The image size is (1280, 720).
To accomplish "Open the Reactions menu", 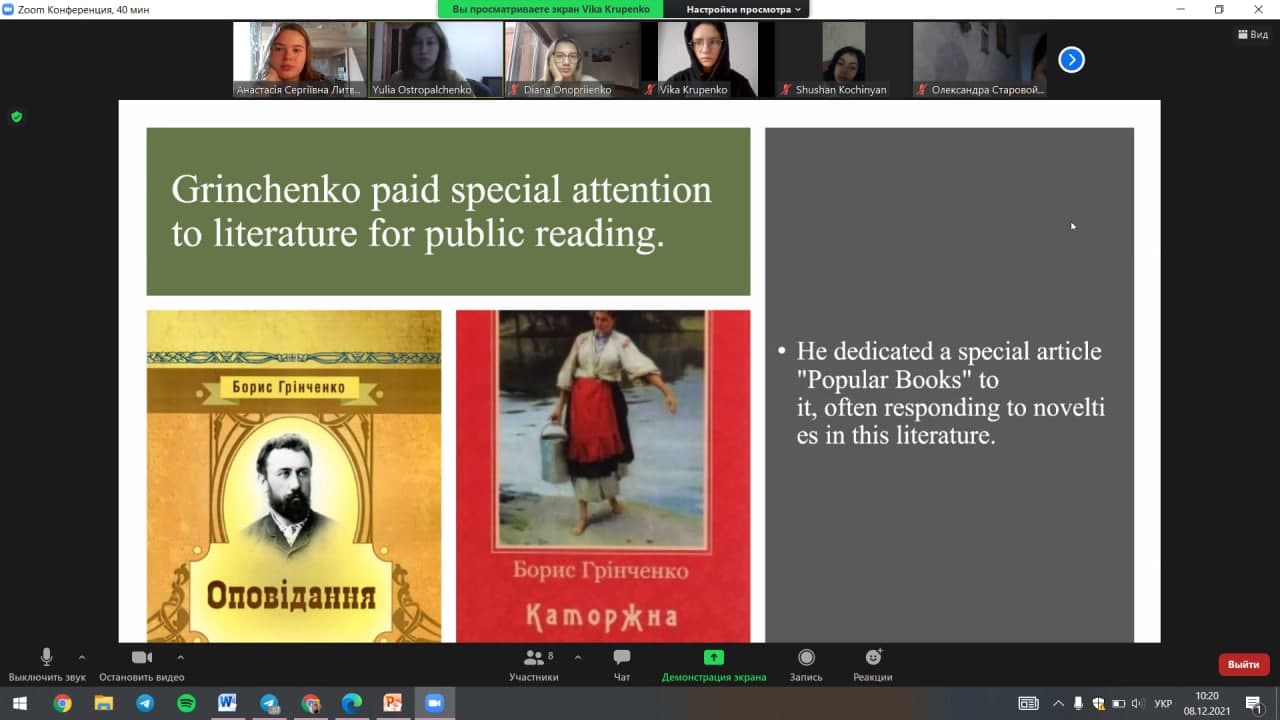I will click(x=873, y=658).
